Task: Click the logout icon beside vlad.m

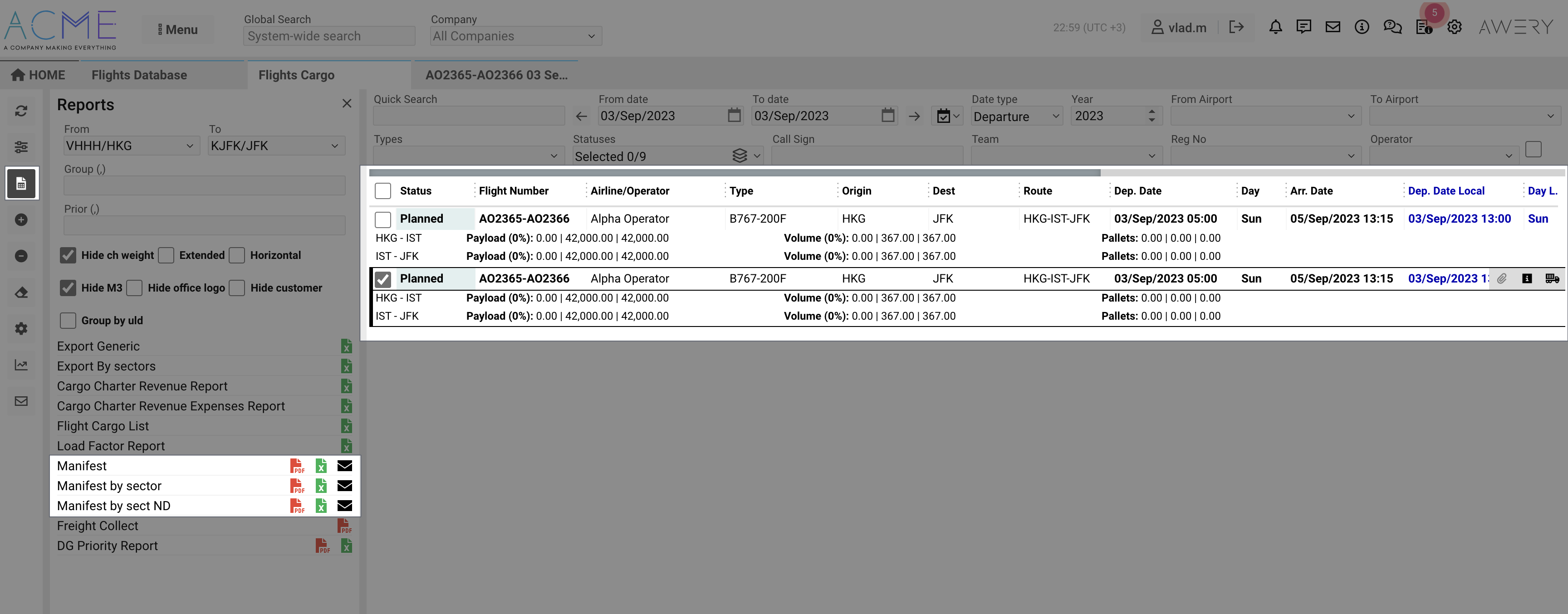Action: click(x=1236, y=27)
